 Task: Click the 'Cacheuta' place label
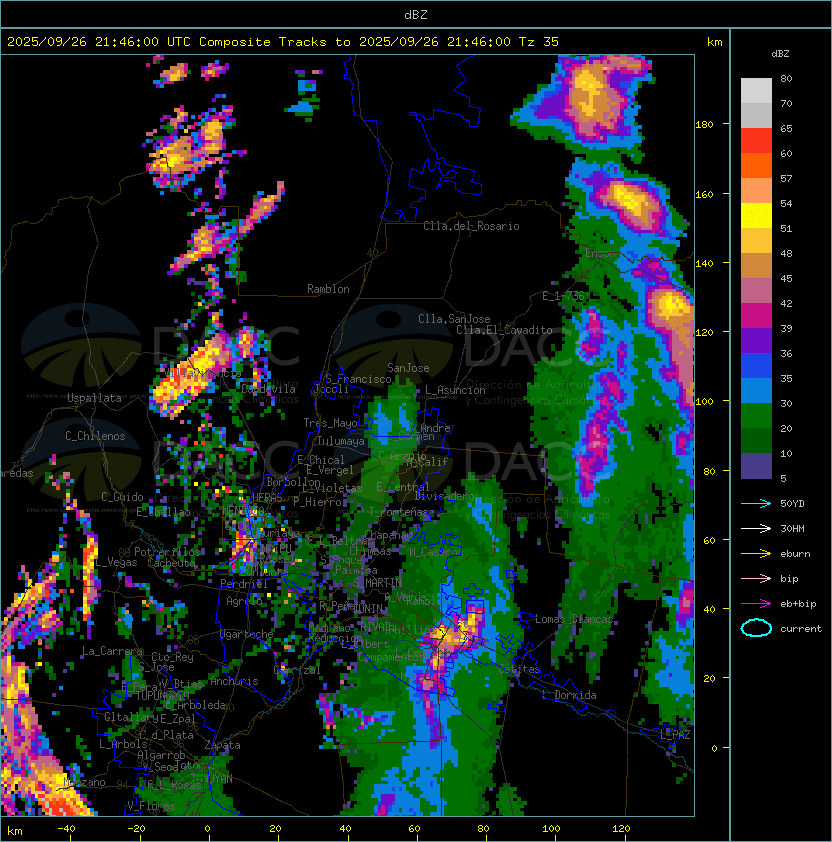point(171,563)
